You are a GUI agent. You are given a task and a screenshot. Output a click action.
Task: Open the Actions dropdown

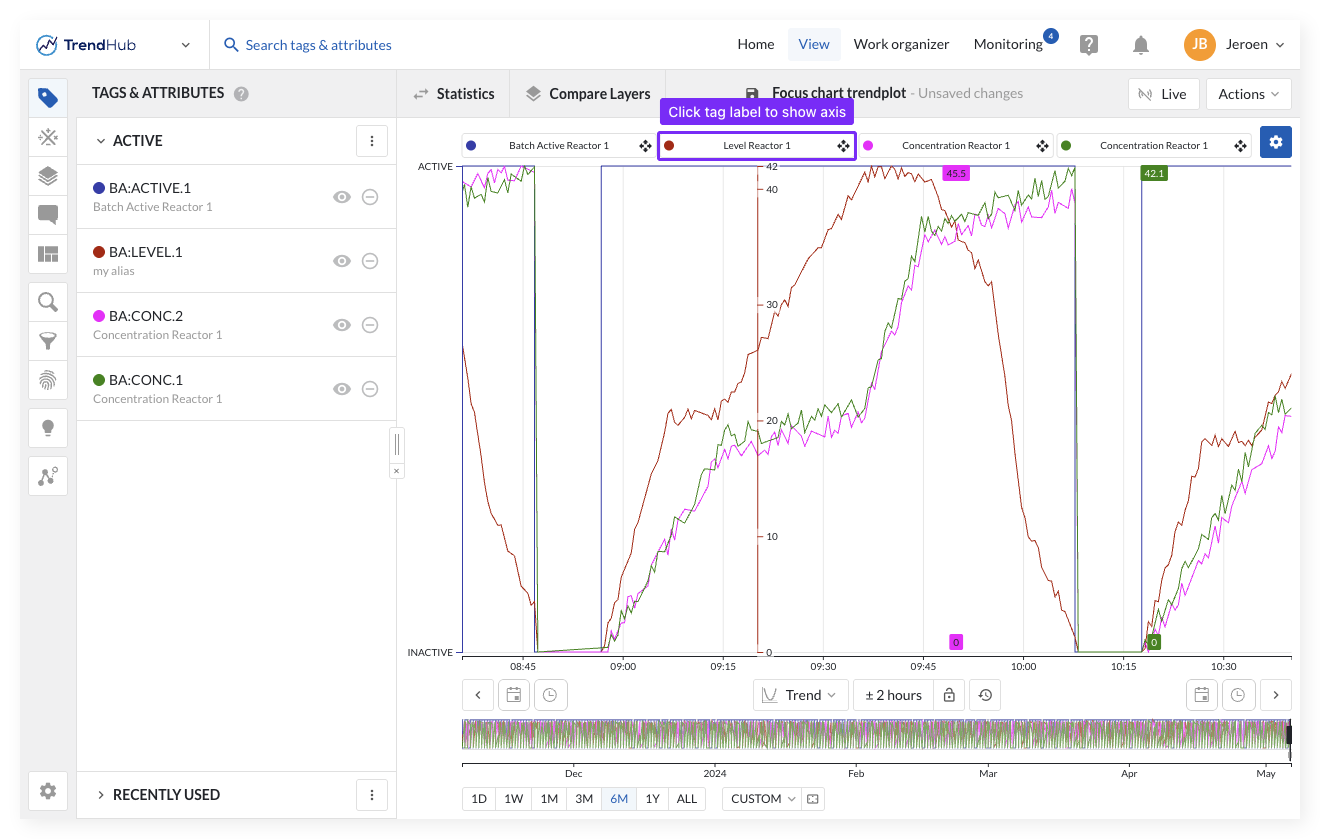(x=1248, y=94)
